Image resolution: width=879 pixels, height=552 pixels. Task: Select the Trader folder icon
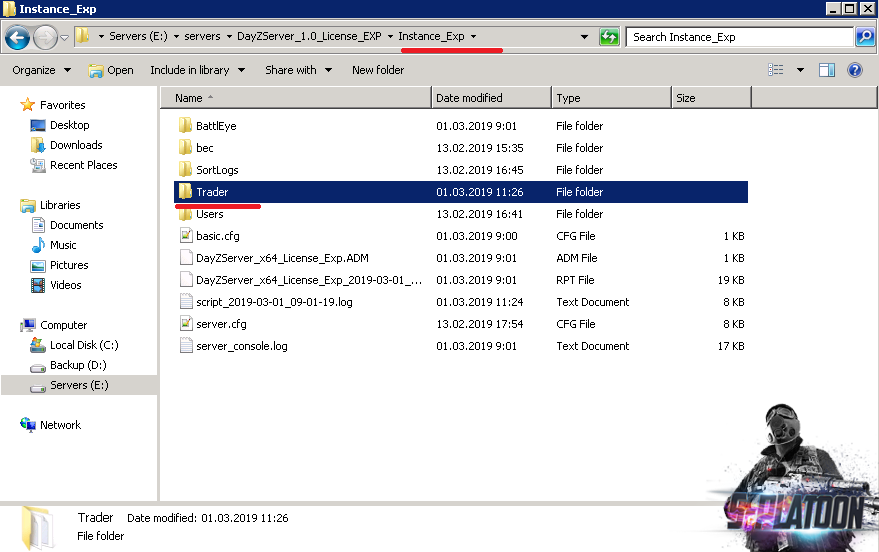(186, 192)
